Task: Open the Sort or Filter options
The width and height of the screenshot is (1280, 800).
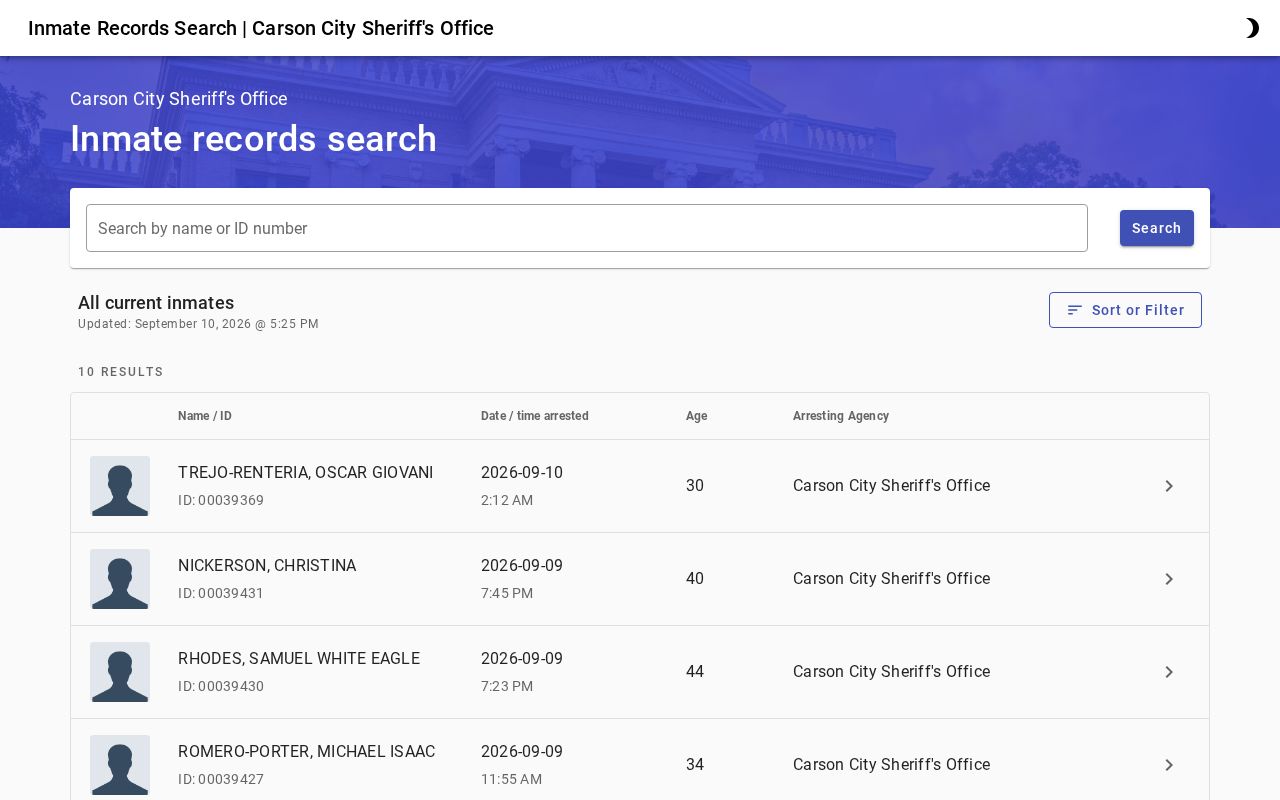Action: pyautogui.click(x=1125, y=310)
